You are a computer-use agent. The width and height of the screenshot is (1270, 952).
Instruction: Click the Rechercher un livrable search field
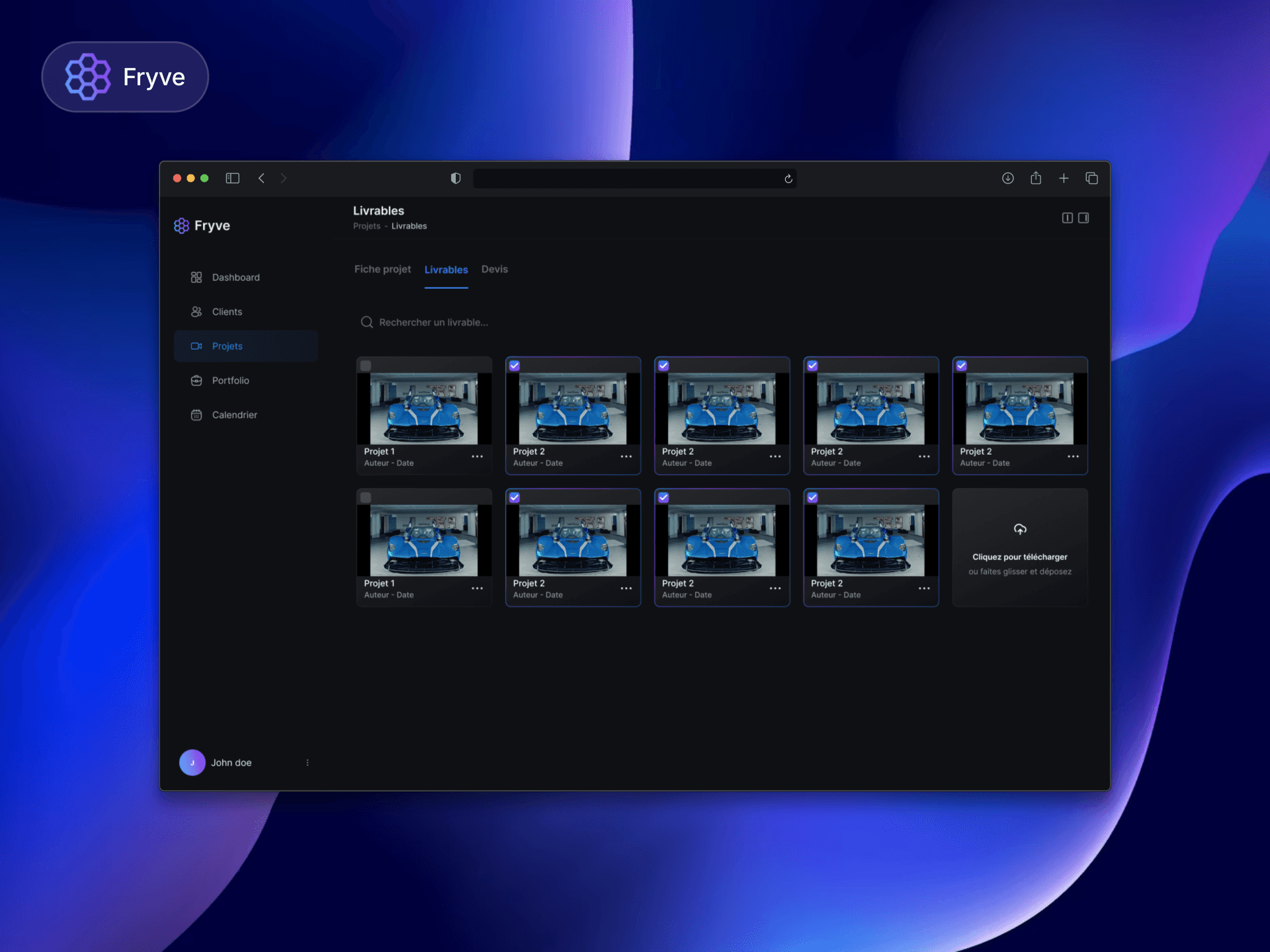(433, 322)
